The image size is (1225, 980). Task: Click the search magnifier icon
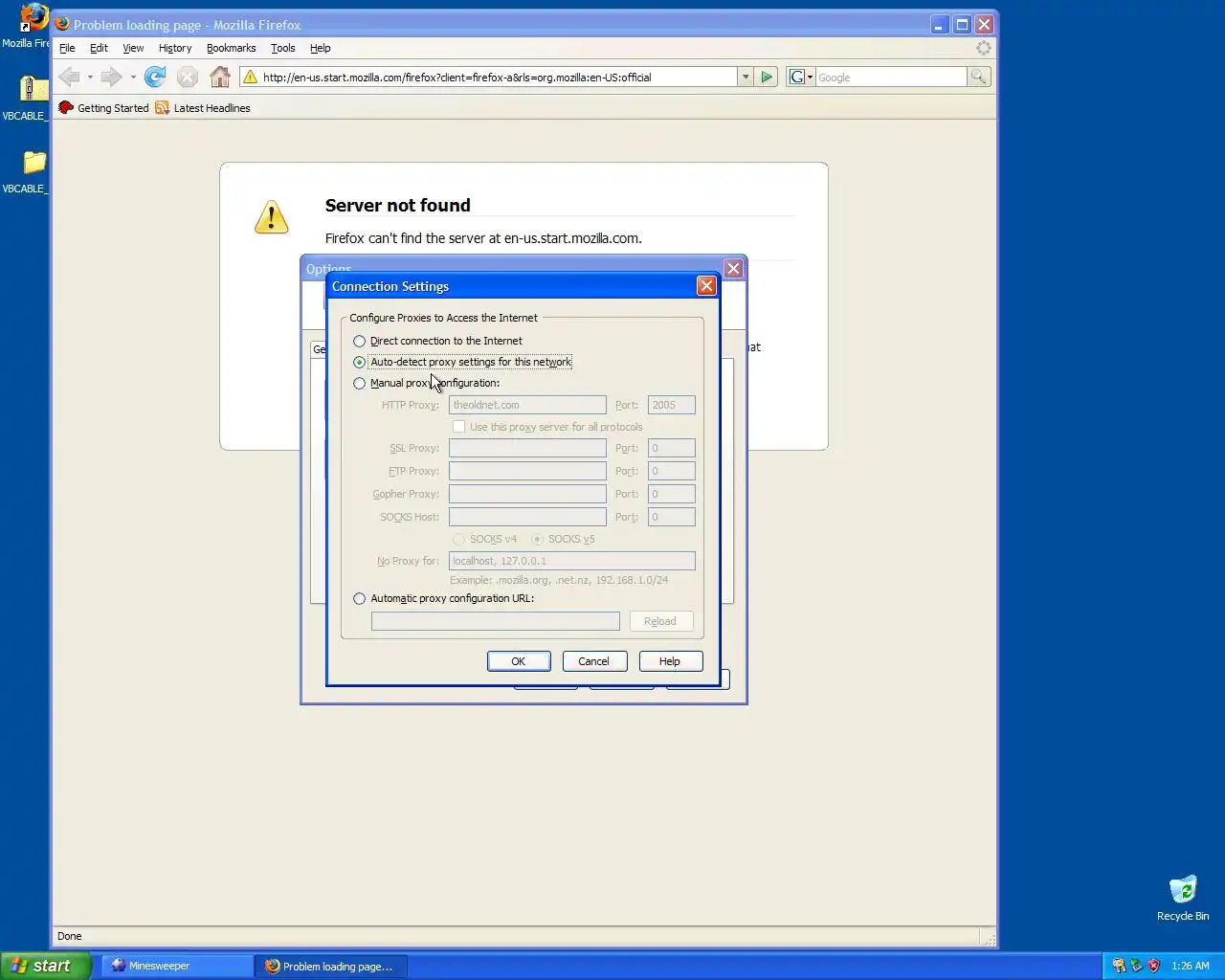pos(978,77)
